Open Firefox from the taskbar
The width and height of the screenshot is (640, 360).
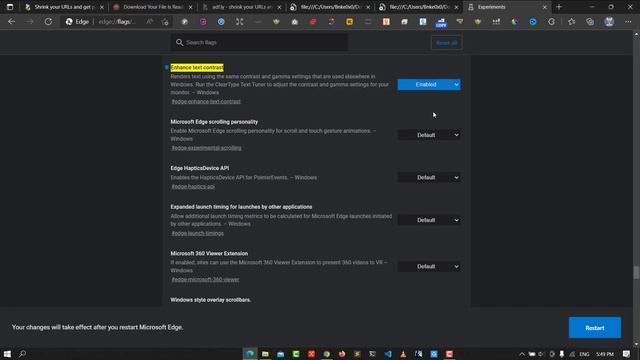coord(342,353)
